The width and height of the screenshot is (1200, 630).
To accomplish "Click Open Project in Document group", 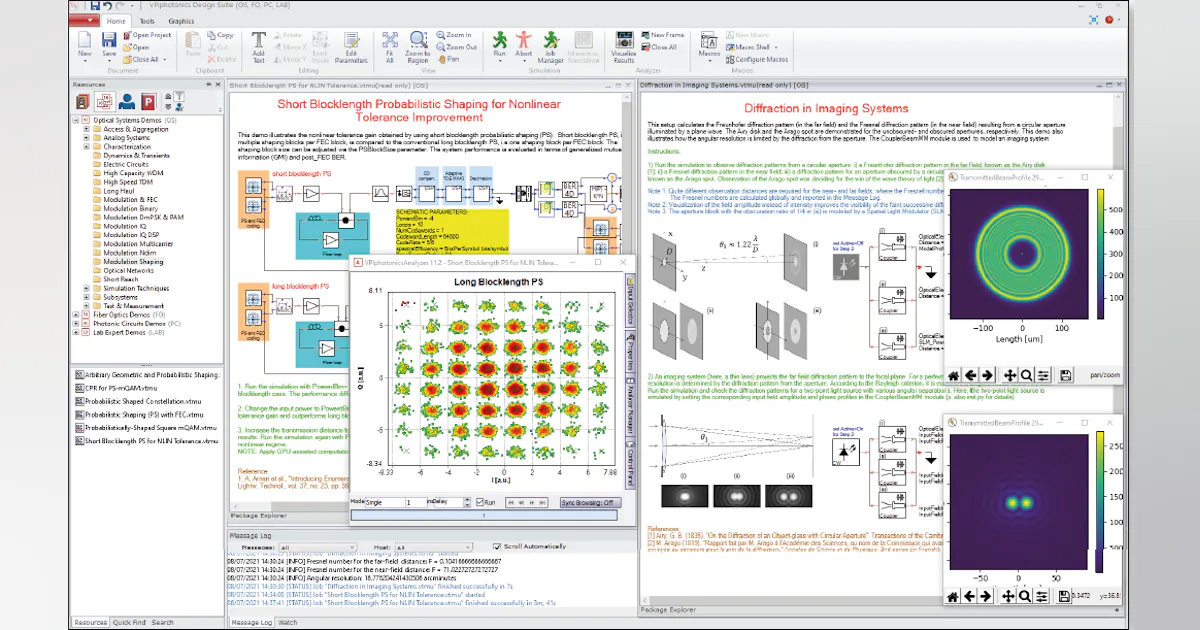I will 148,35.
